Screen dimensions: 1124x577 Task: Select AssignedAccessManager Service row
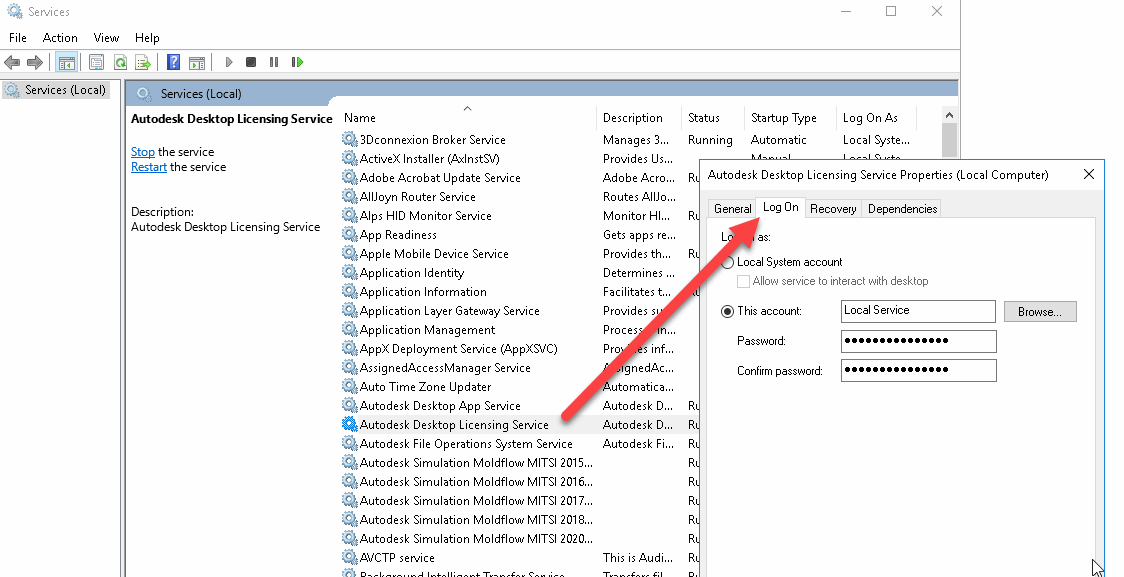pos(445,368)
